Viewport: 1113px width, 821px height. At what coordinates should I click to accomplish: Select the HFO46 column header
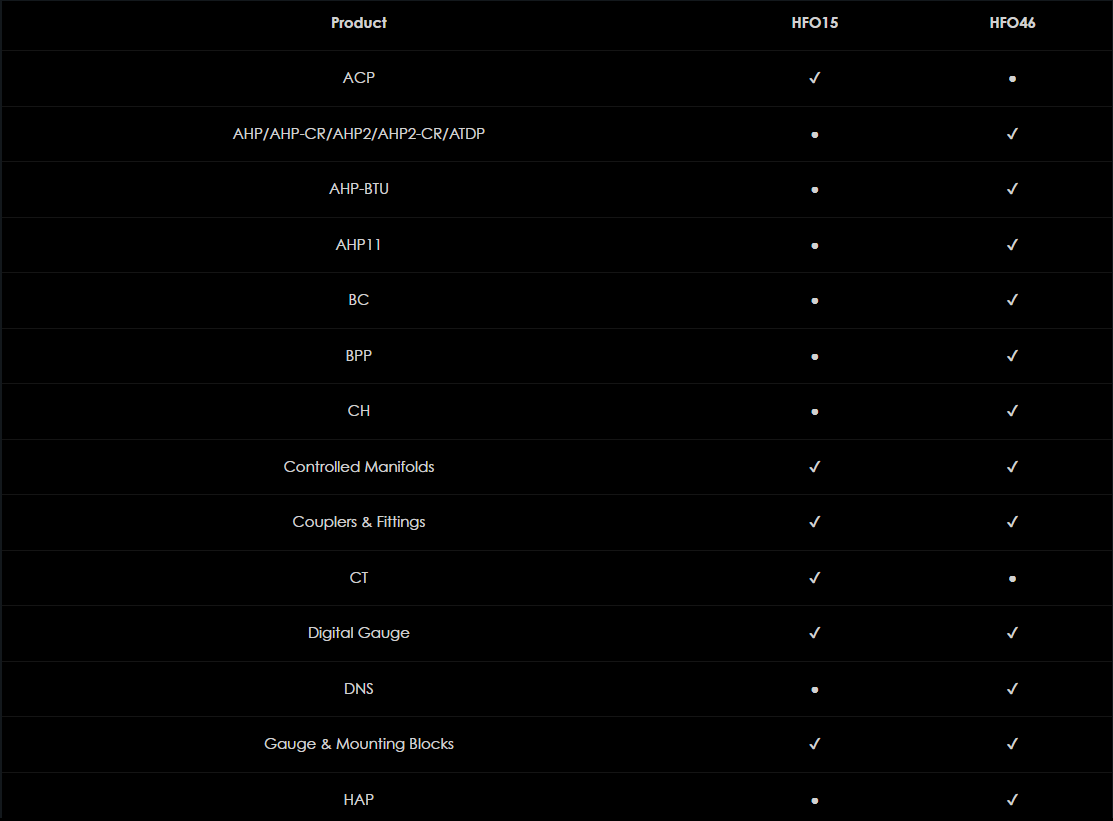[1012, 23]
